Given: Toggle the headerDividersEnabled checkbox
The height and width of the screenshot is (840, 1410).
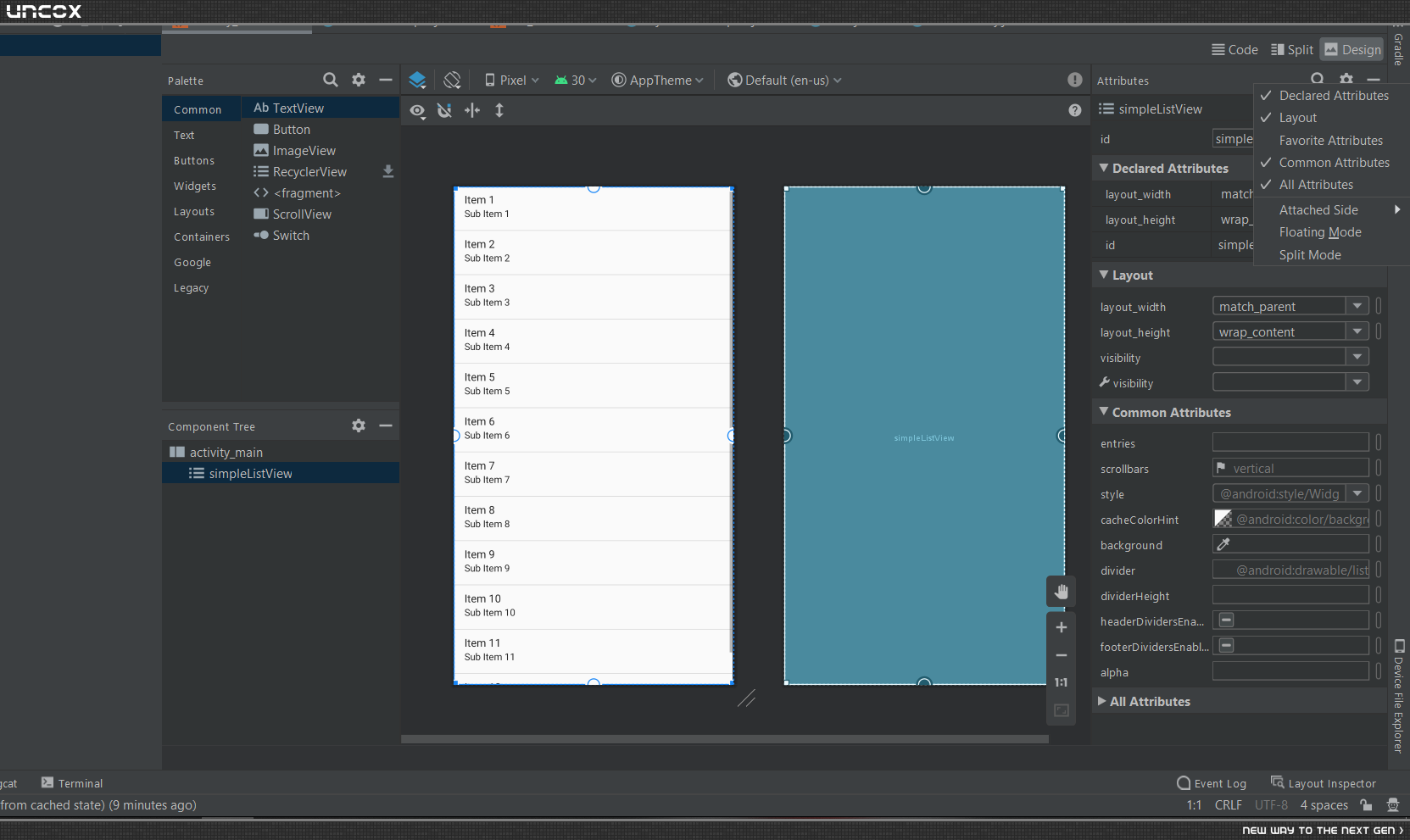Looking at the screenshot, I should pyautogui.click(x=1226, y=620).
